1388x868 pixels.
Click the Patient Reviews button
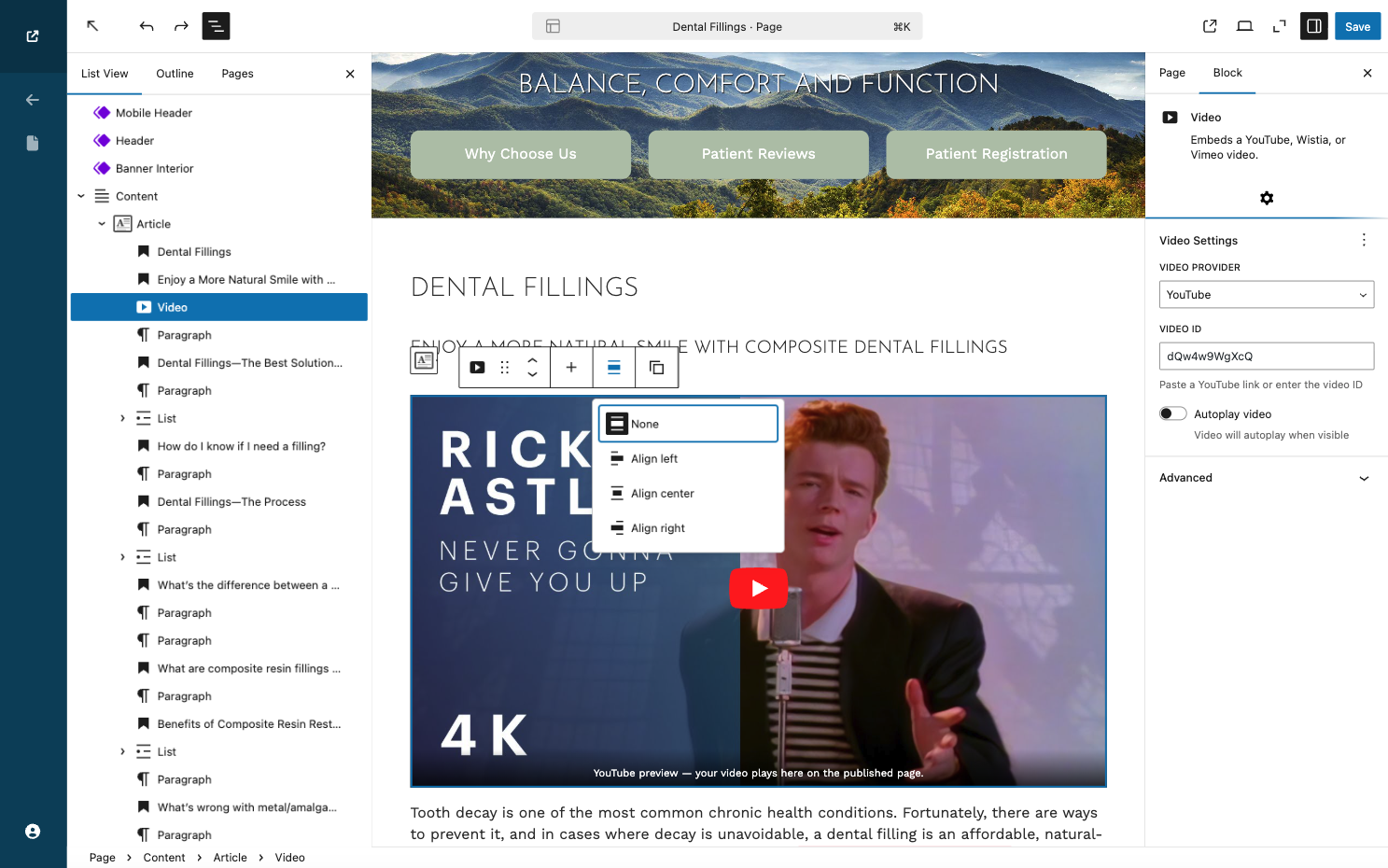pyautogui.click(x=759, y=154)
